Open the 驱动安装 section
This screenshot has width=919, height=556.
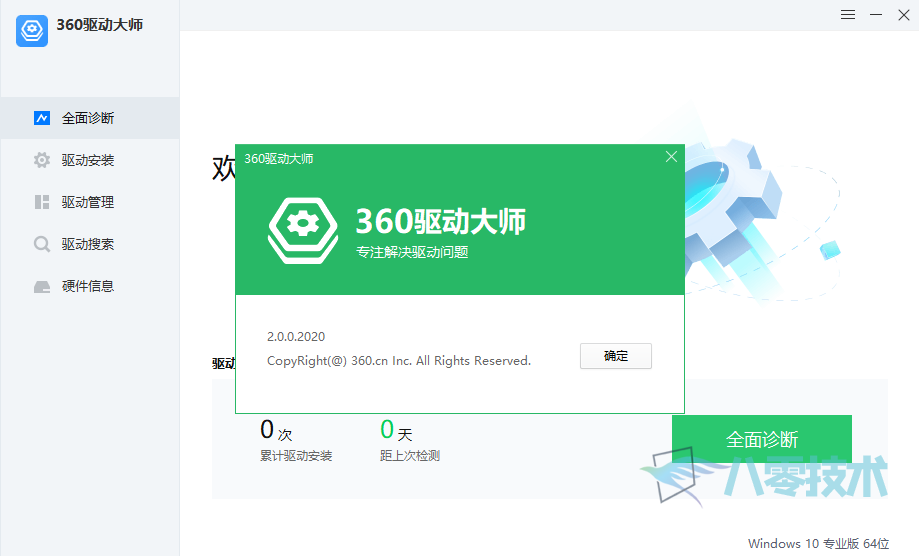tap(88, 160)
